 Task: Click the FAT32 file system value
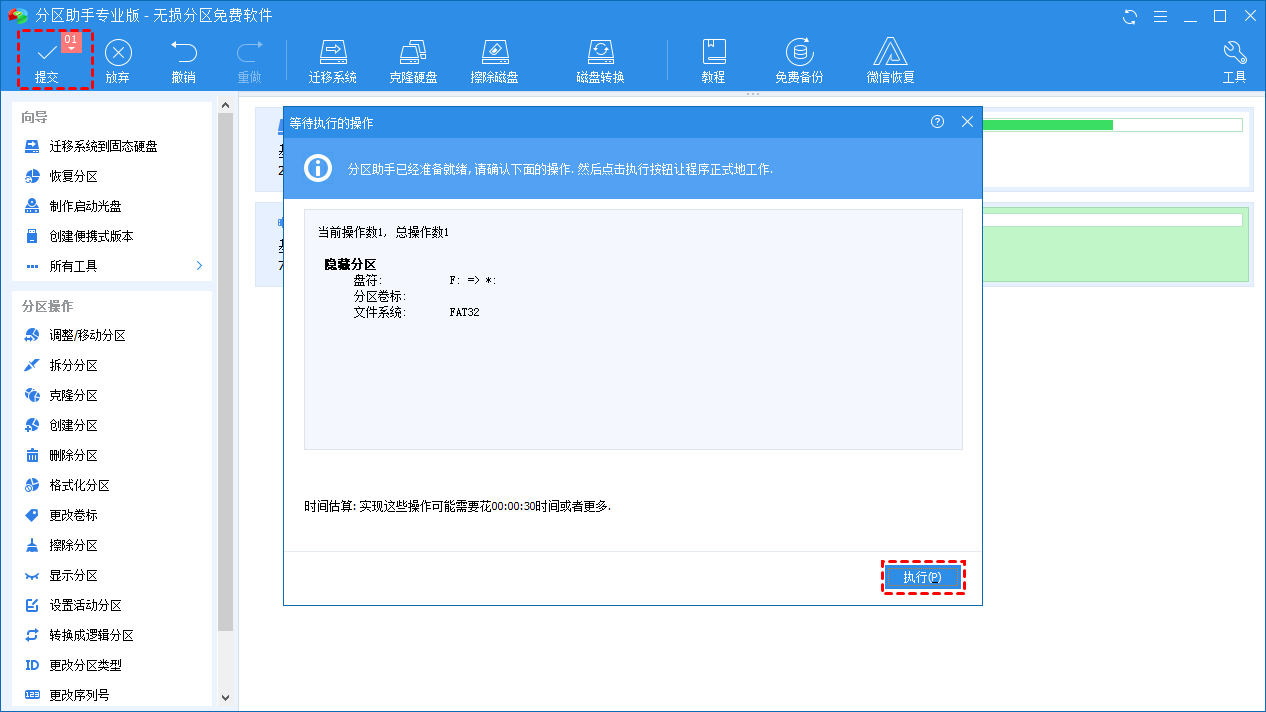(465, 312)
